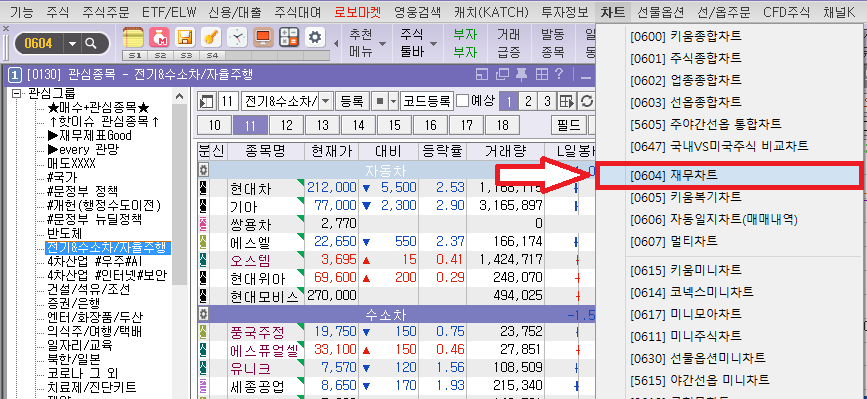Select 반도체 group in the tree
This screenshot has width=867, height=399.
[x=65, y=233]
